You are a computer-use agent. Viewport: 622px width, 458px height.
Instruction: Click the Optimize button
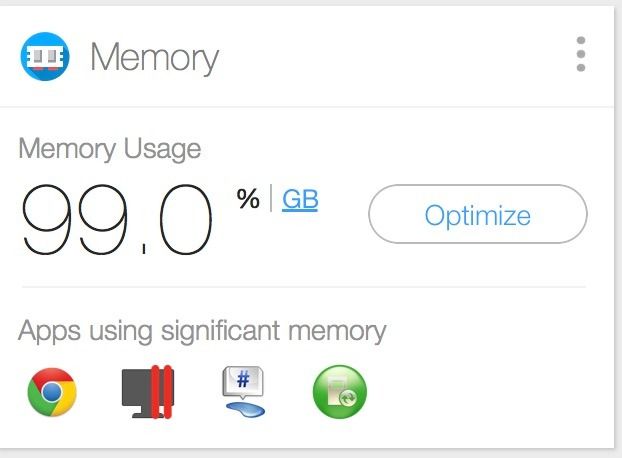tap(478, 214)
